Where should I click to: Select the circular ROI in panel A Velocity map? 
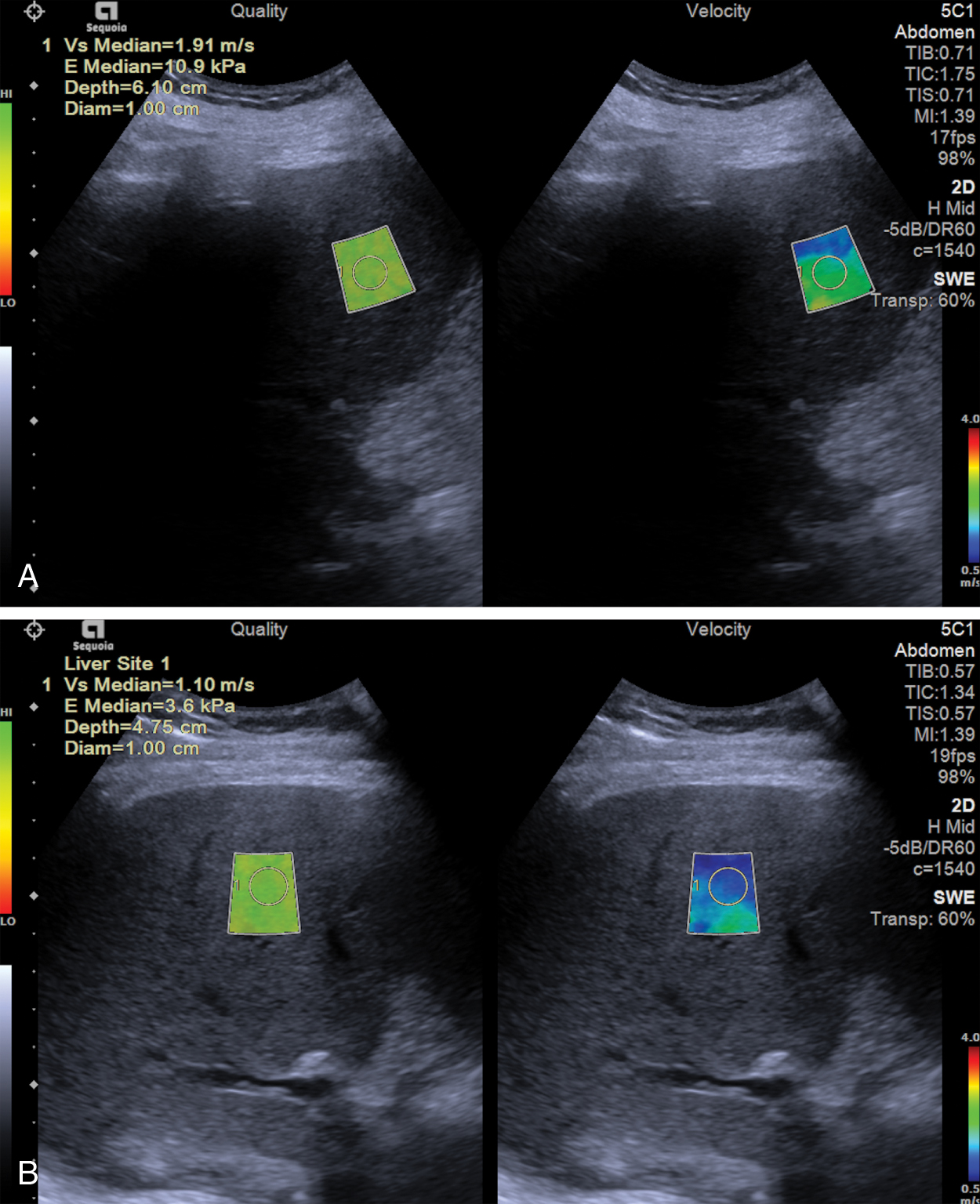(x=829, y=273)
